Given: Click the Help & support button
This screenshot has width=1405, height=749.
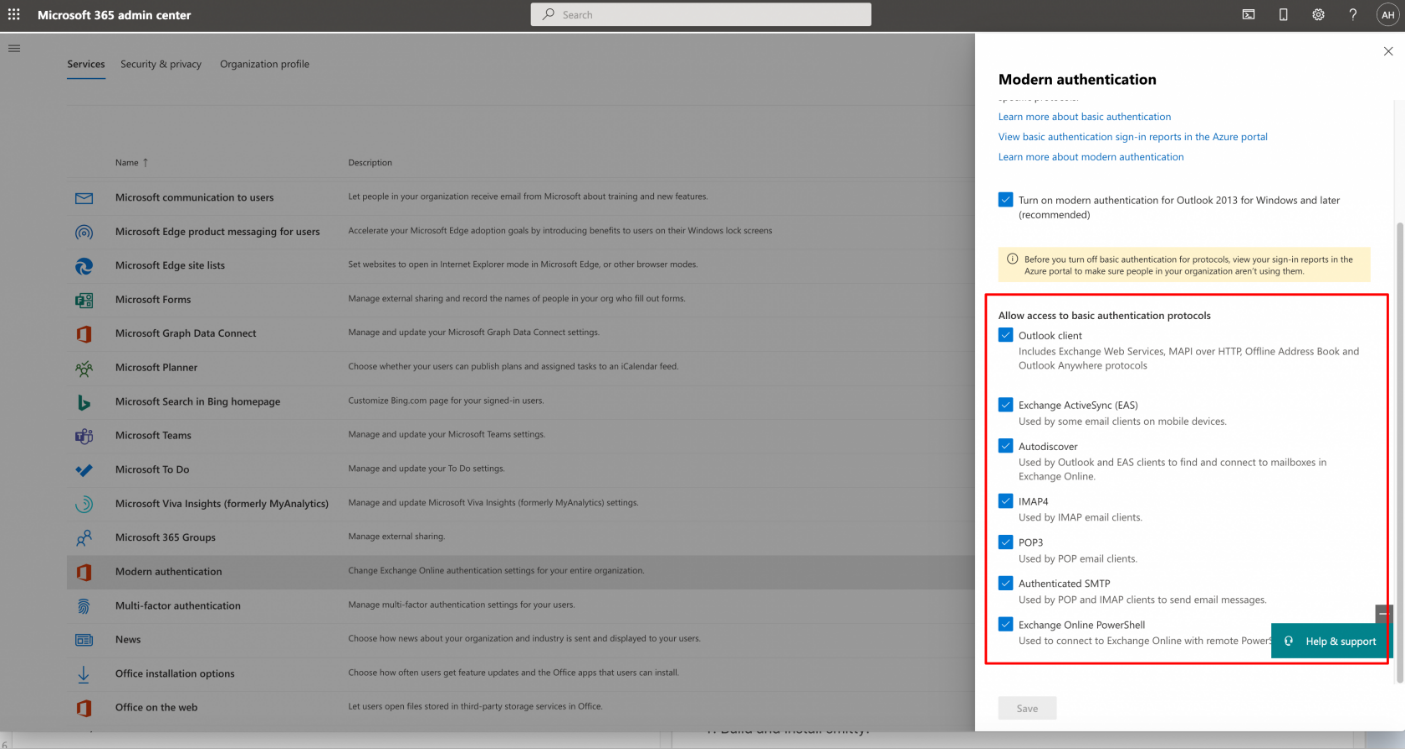Looking at the screenshot, I should 1330,641.
